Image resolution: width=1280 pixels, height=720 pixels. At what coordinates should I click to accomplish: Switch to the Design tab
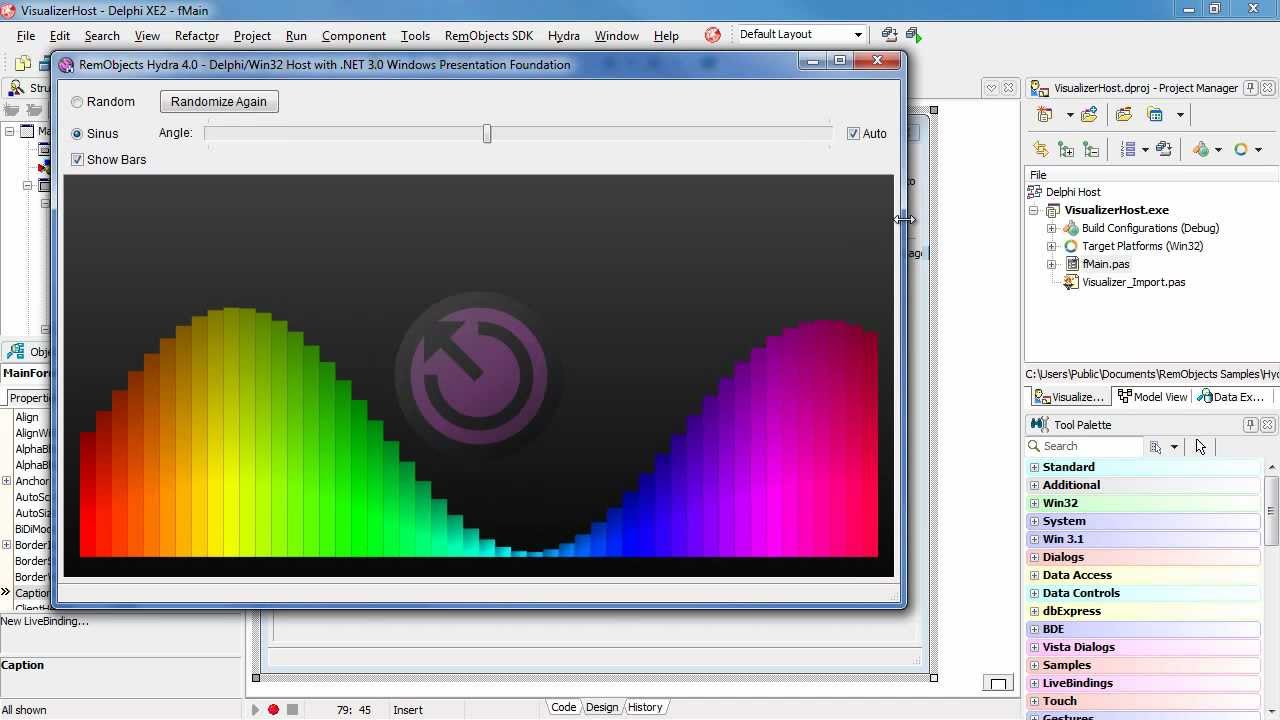coord(602,707)
